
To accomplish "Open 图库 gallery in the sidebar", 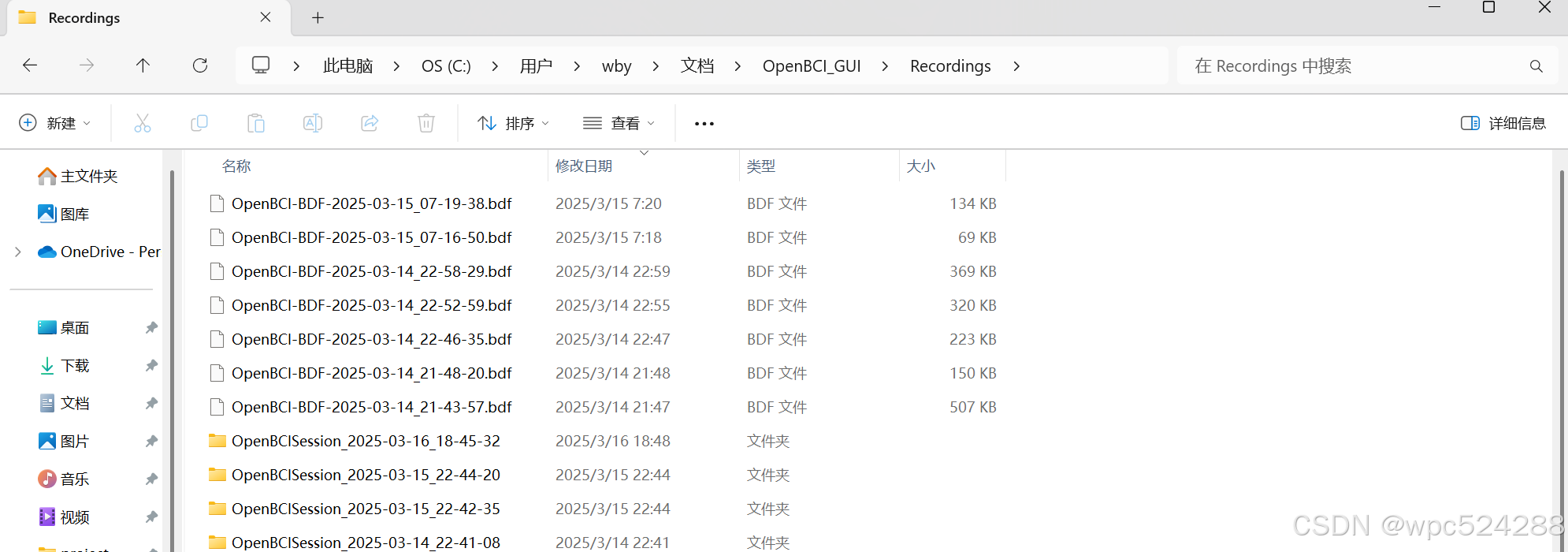I will click(x=64, y=214).
